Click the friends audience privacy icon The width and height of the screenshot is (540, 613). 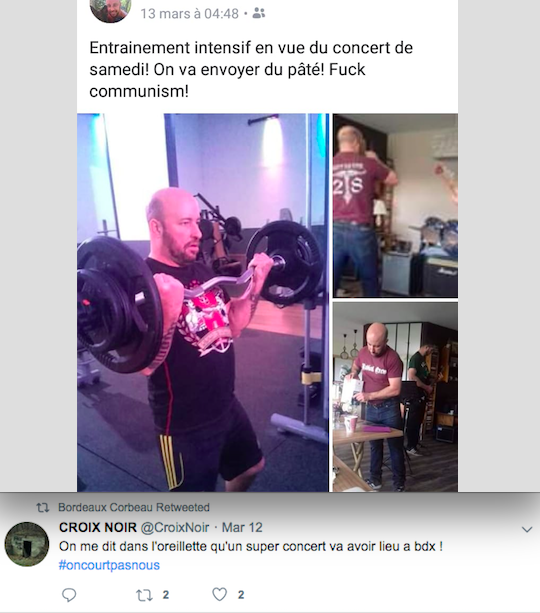click(258, 13)
